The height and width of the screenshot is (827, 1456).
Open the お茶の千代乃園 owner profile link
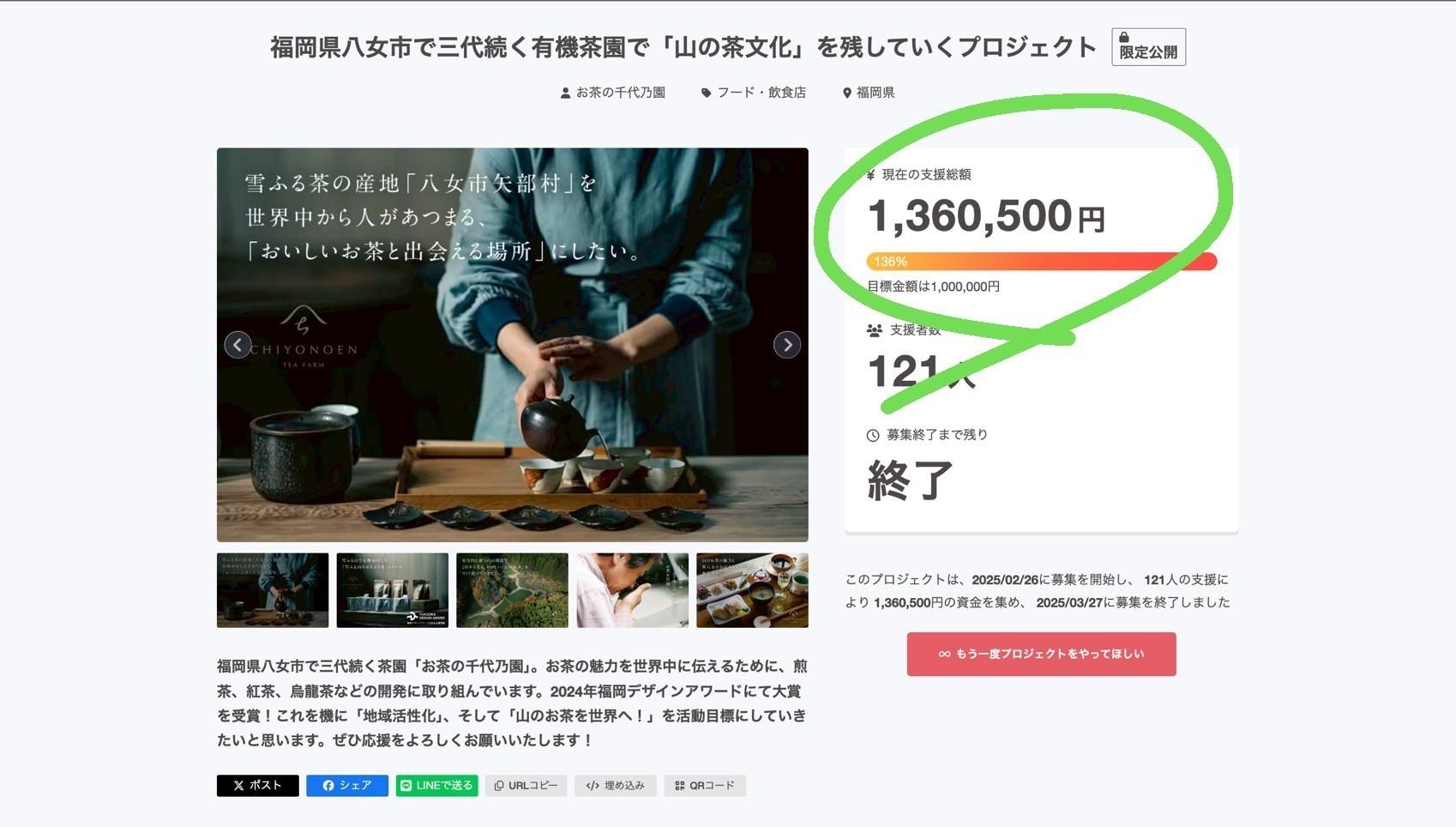613,93
